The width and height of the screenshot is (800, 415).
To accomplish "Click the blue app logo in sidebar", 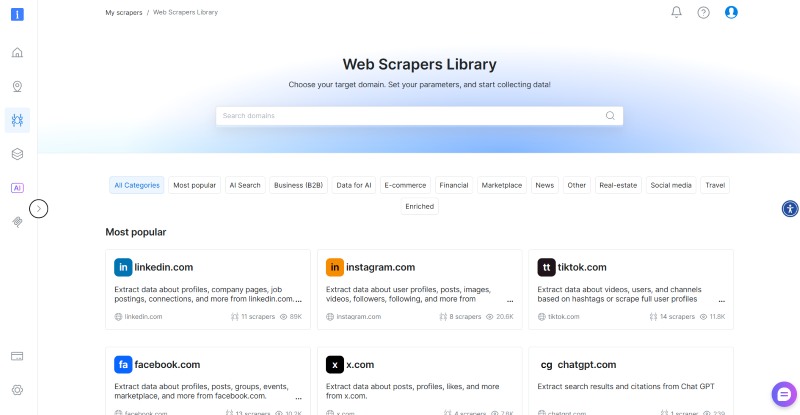I will click(17, 14).
